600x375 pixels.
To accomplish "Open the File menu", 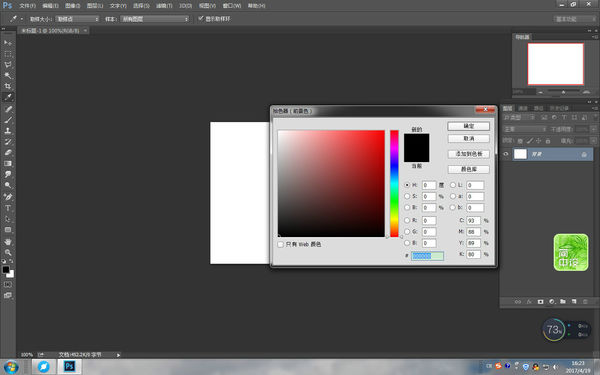I will click(27, 6).
